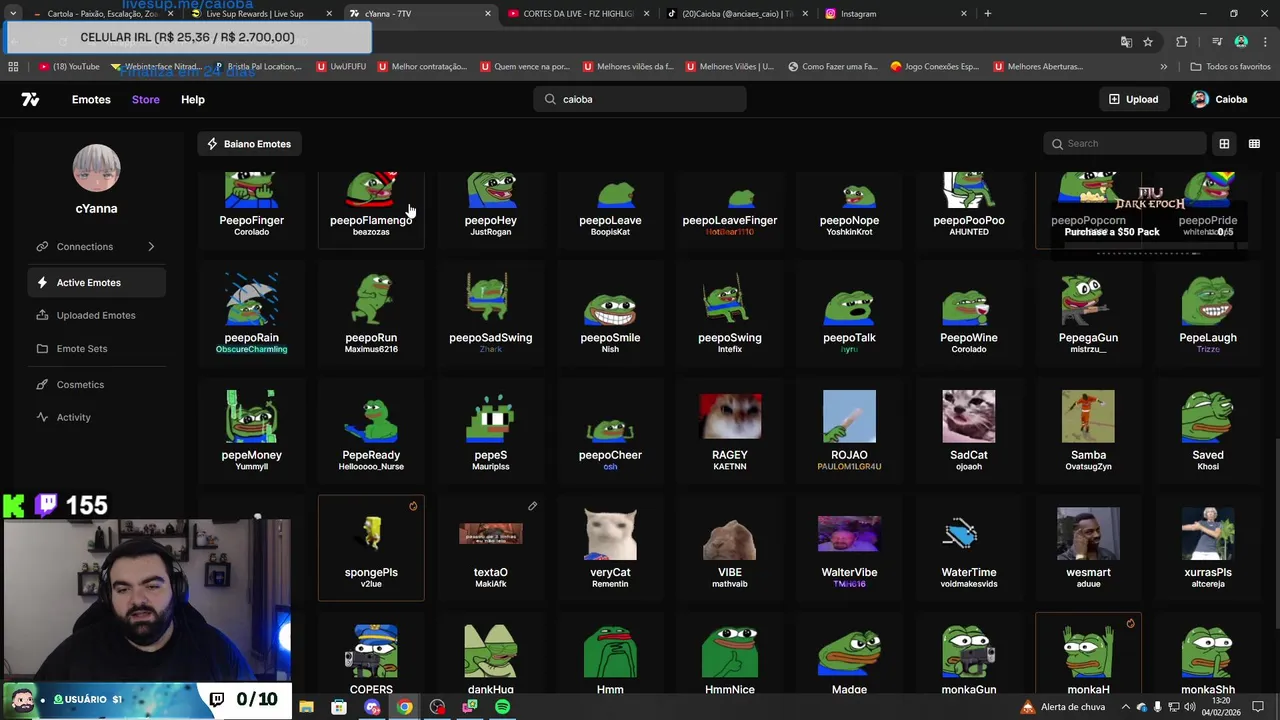The height and width of the screenshot is (720, 1280).
Task: Bookmark this page with star icon
Action: [x=1148, y=42]
